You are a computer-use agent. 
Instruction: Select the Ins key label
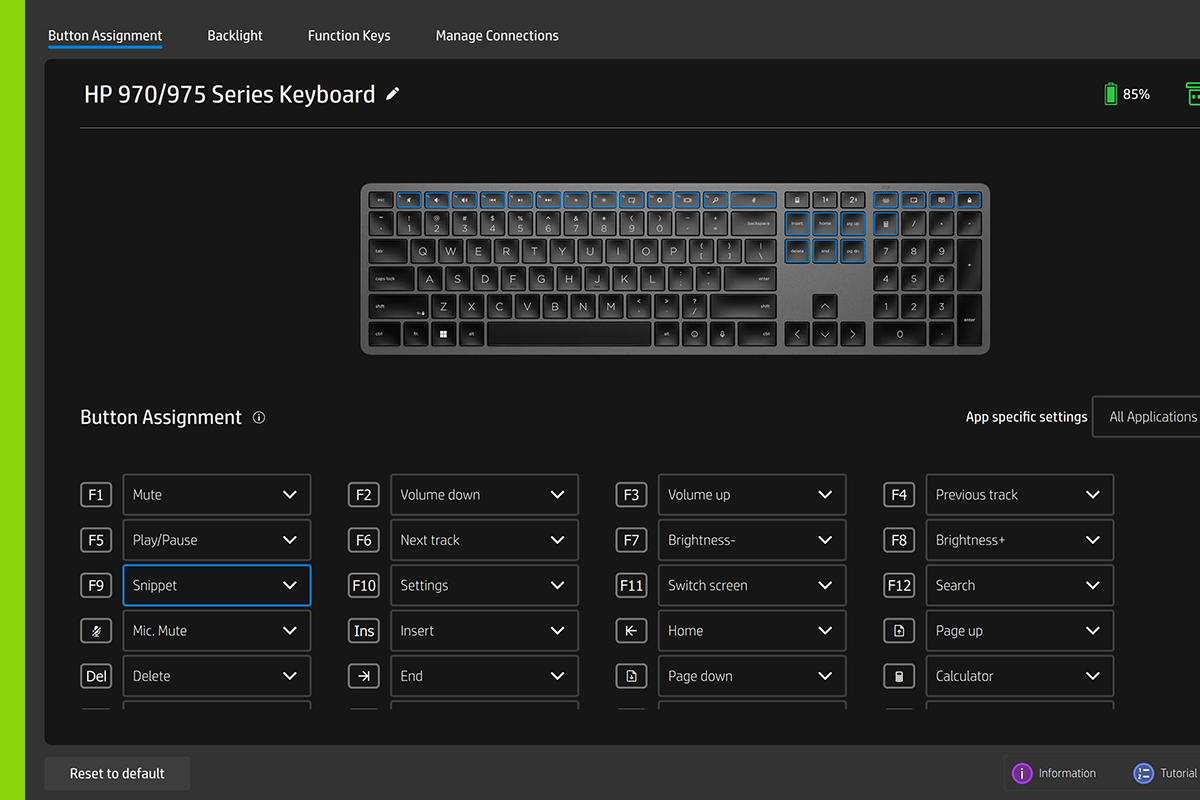click(364, 631)
